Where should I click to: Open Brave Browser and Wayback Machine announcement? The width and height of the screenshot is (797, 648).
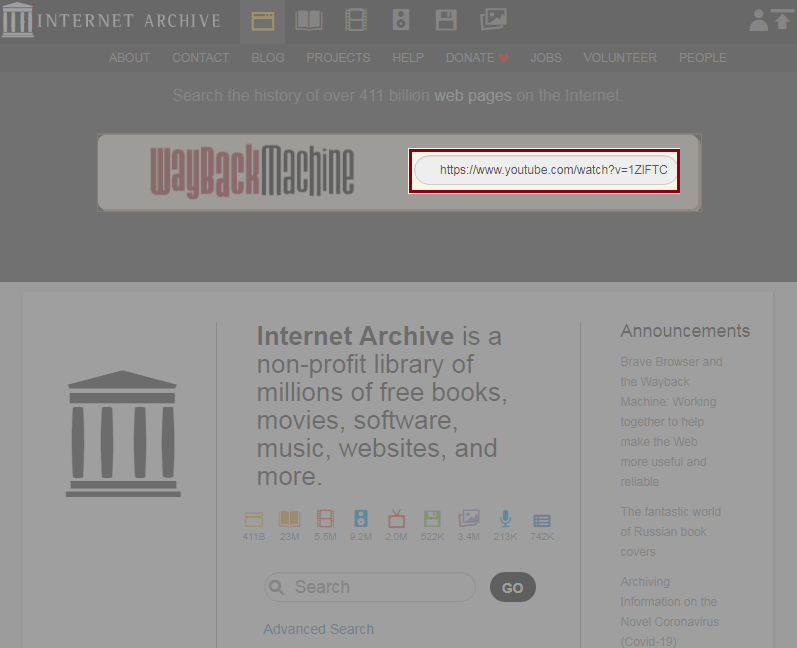point(671,422)
